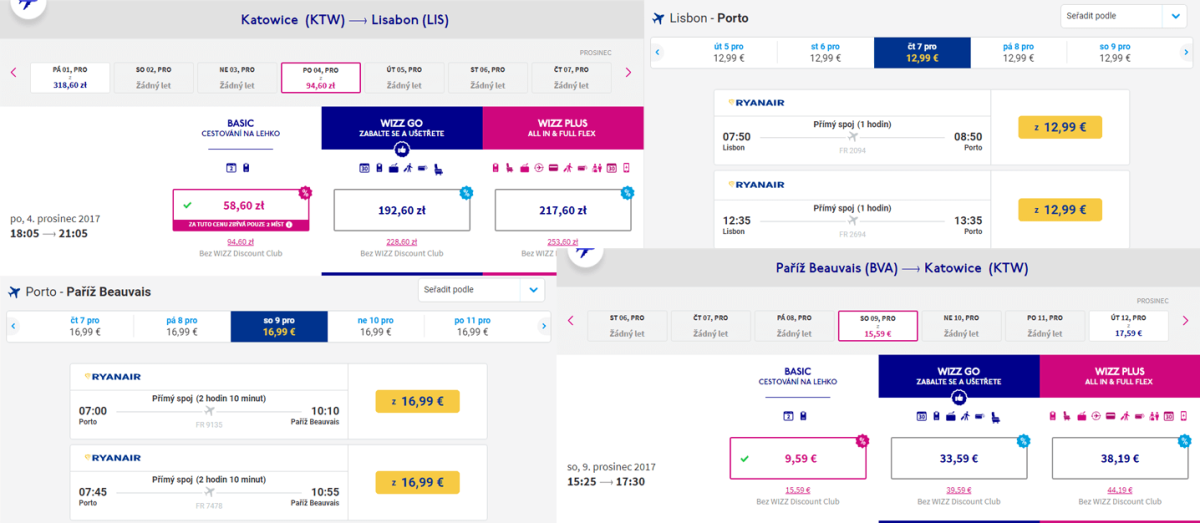Go to previous dates for Katowice–Lisabon
This screenshot has width=1200, height=523.
(14, 72)
